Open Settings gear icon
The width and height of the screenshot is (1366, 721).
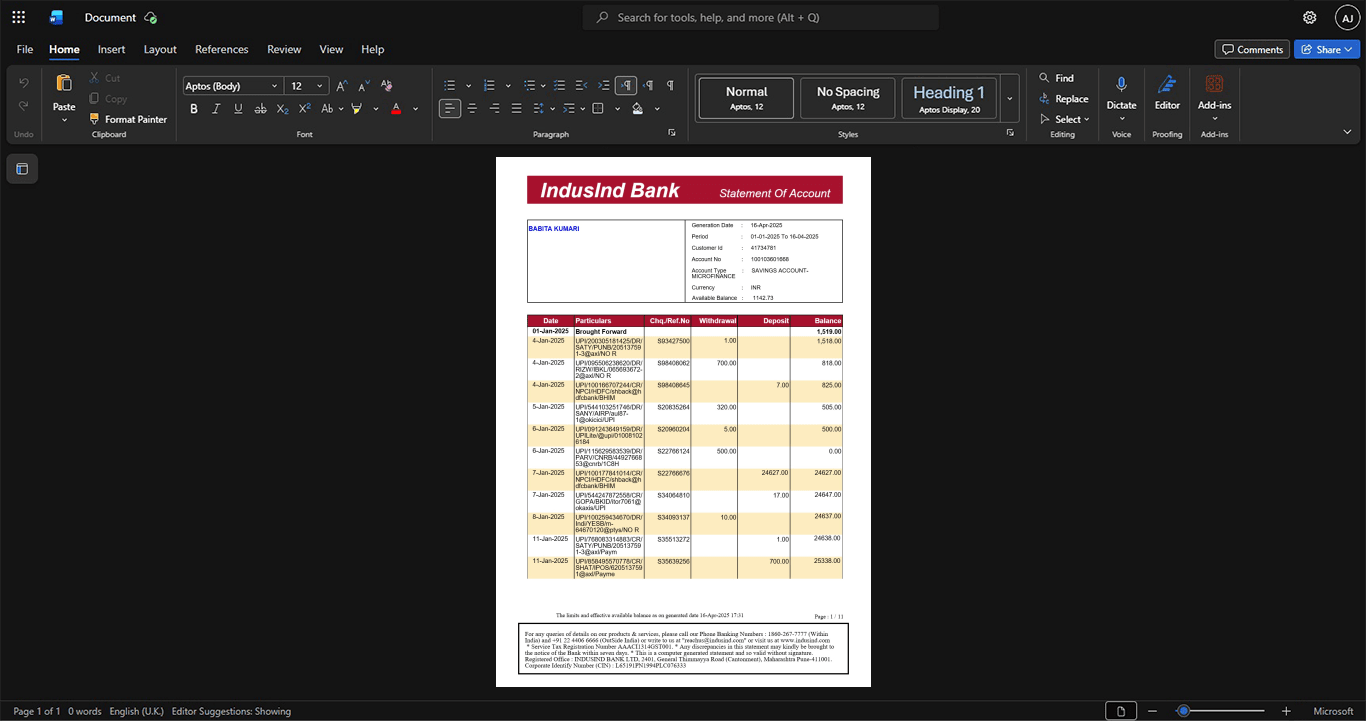point(1309,17)
